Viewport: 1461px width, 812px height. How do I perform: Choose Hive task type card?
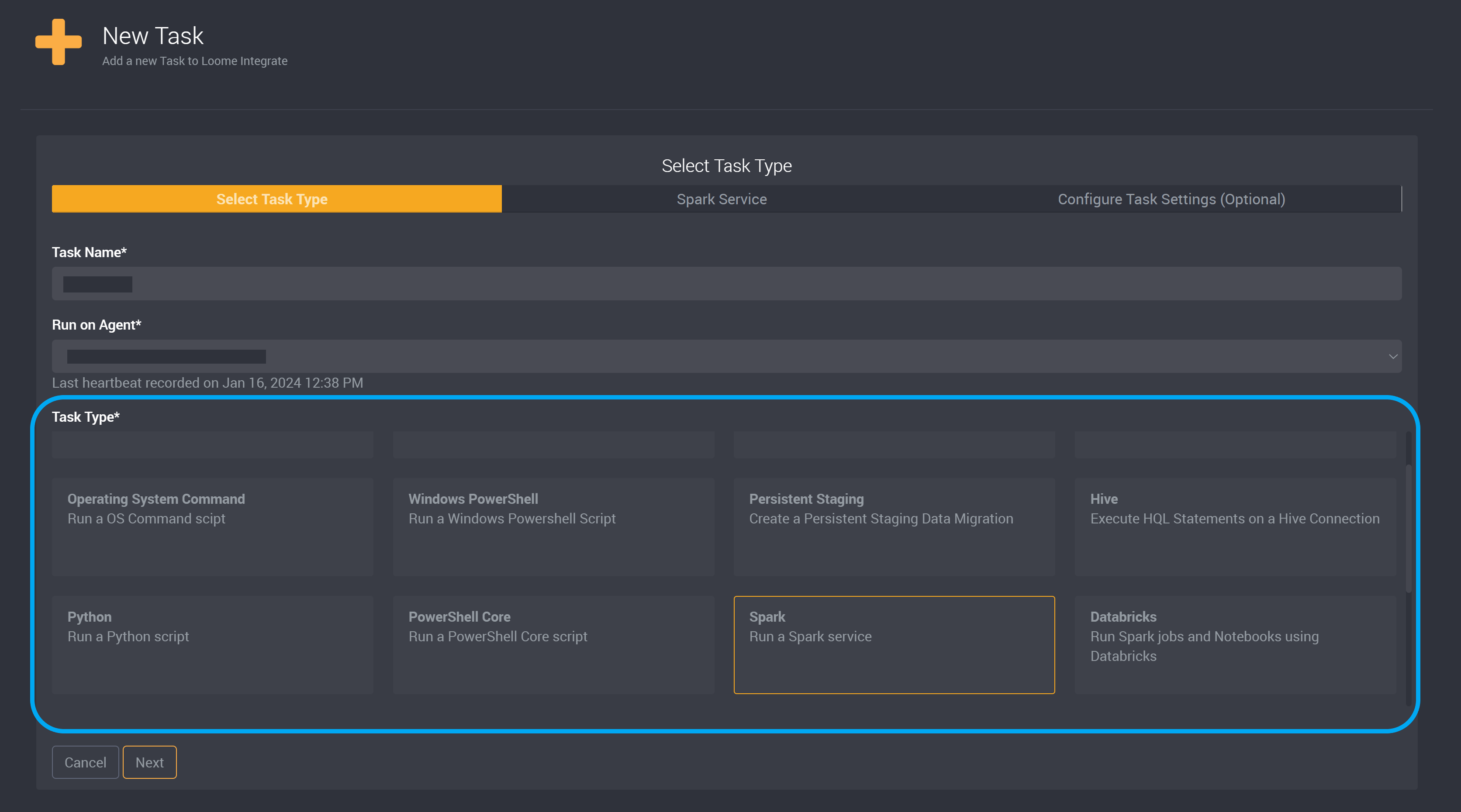pyautogui.click(x=1235, y=527)
